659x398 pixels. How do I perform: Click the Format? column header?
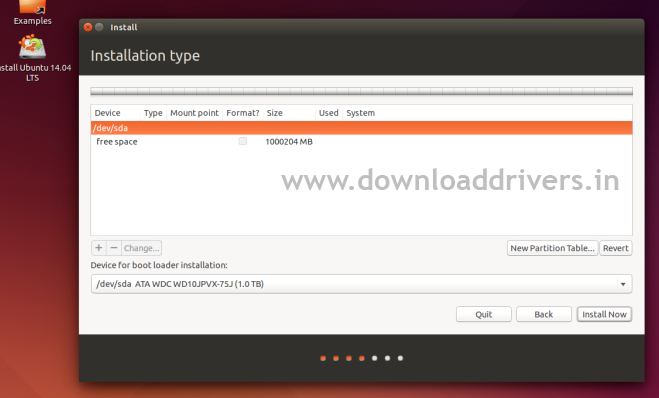[x=243, y=113]
